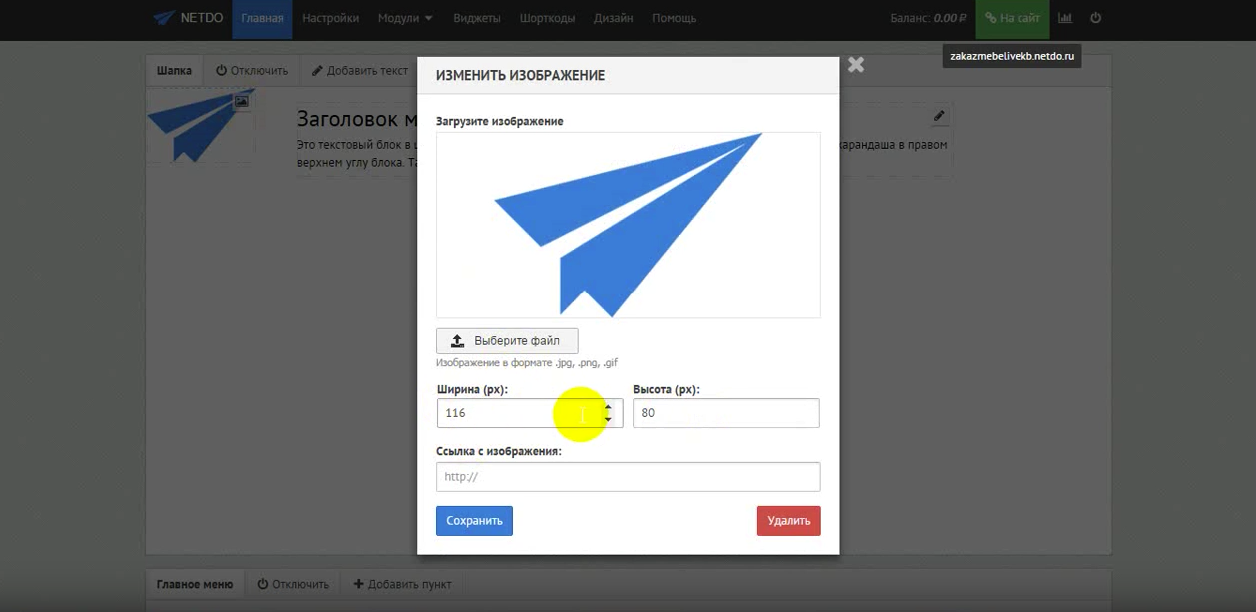Focus the image link http:// field
The height and width of the screenshot is (612, 1256).
(628, 477)
